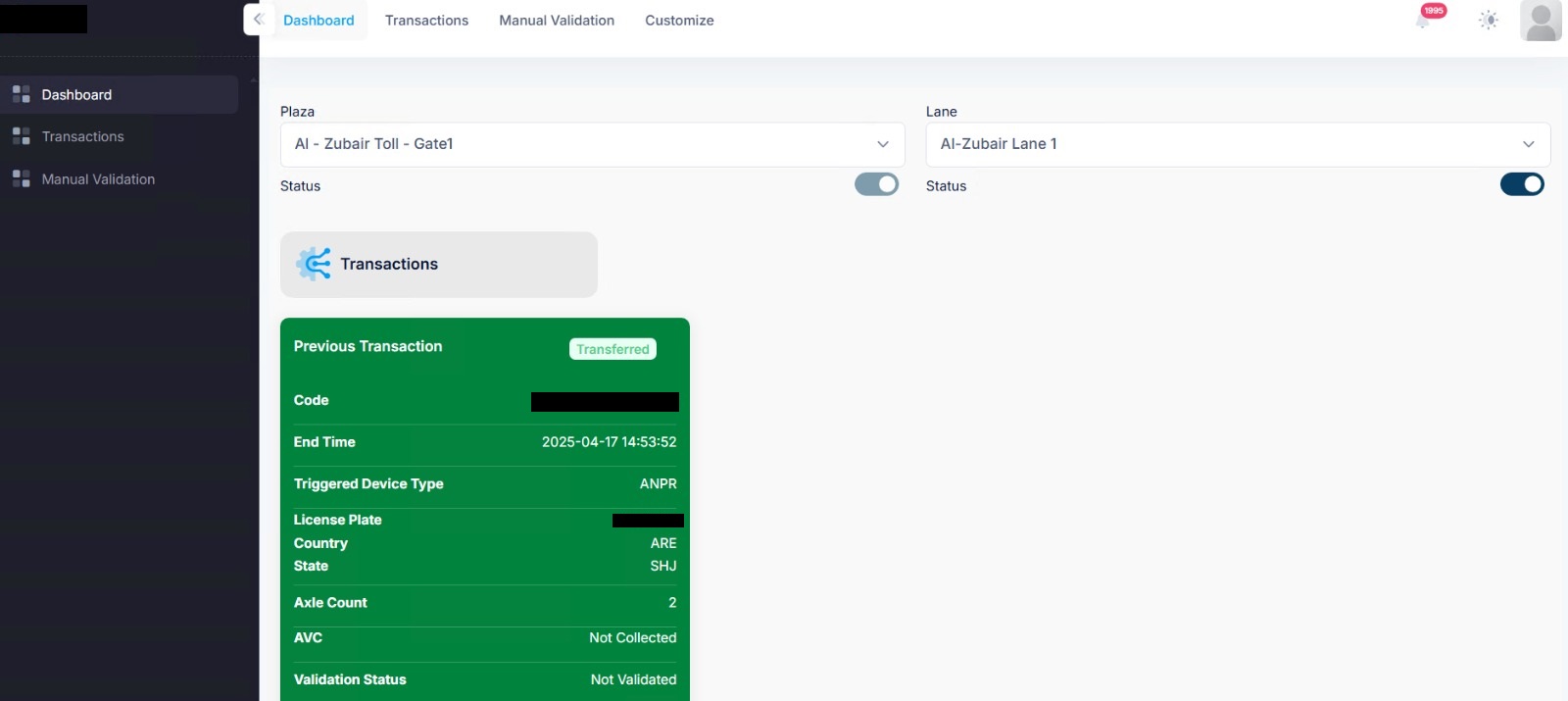Screen dimensions: 1568x701
Task: Open the user profile avatar
Action: (x=1541, y=21)
